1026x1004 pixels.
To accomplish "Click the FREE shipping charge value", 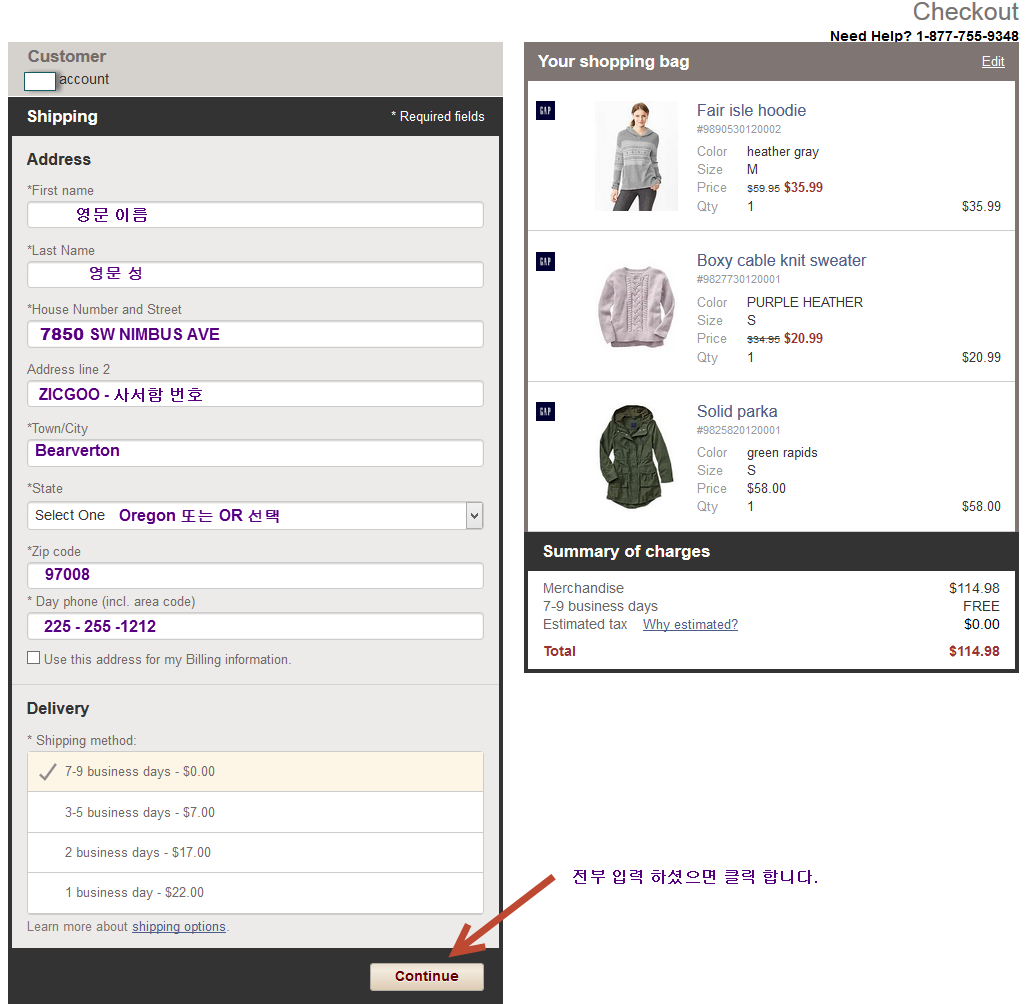I will coord(981,606).
